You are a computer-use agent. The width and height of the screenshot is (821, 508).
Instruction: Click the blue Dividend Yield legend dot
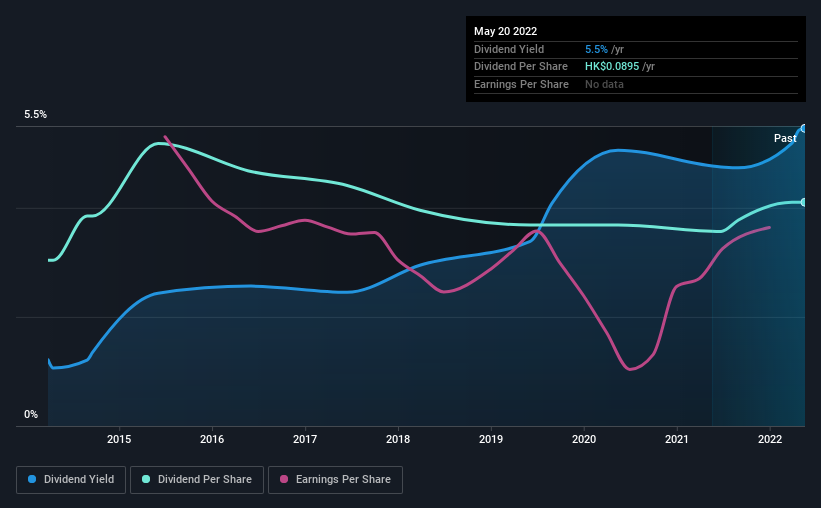tap(32, 479)
